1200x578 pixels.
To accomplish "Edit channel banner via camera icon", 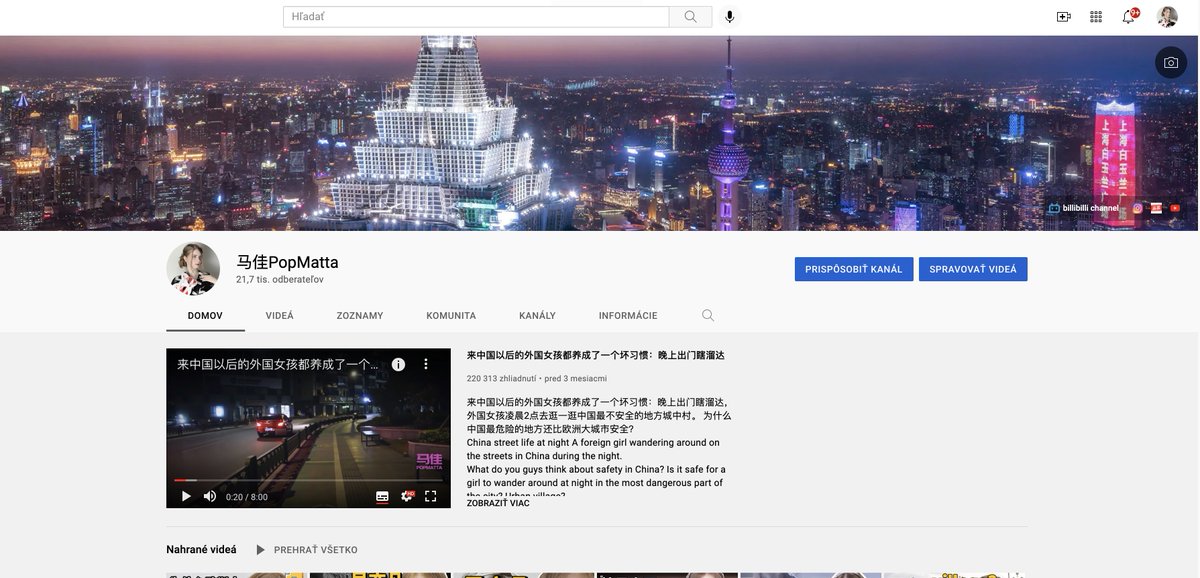I will click(1171, 62).
